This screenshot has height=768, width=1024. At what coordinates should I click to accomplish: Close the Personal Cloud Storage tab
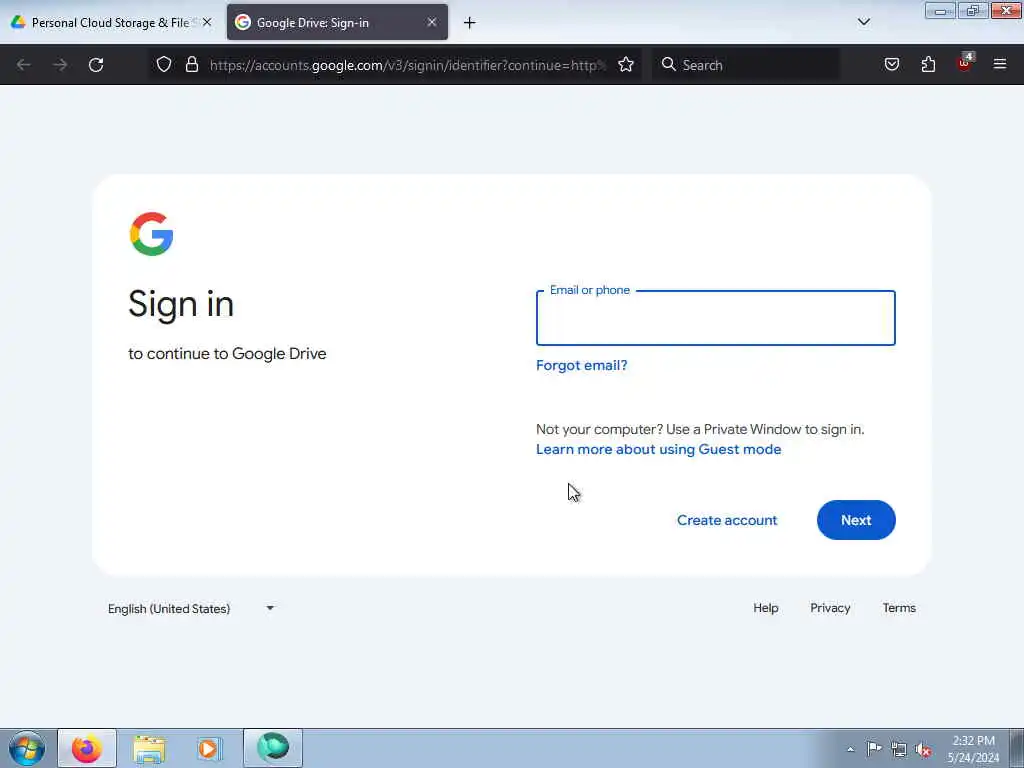point(207,22)
